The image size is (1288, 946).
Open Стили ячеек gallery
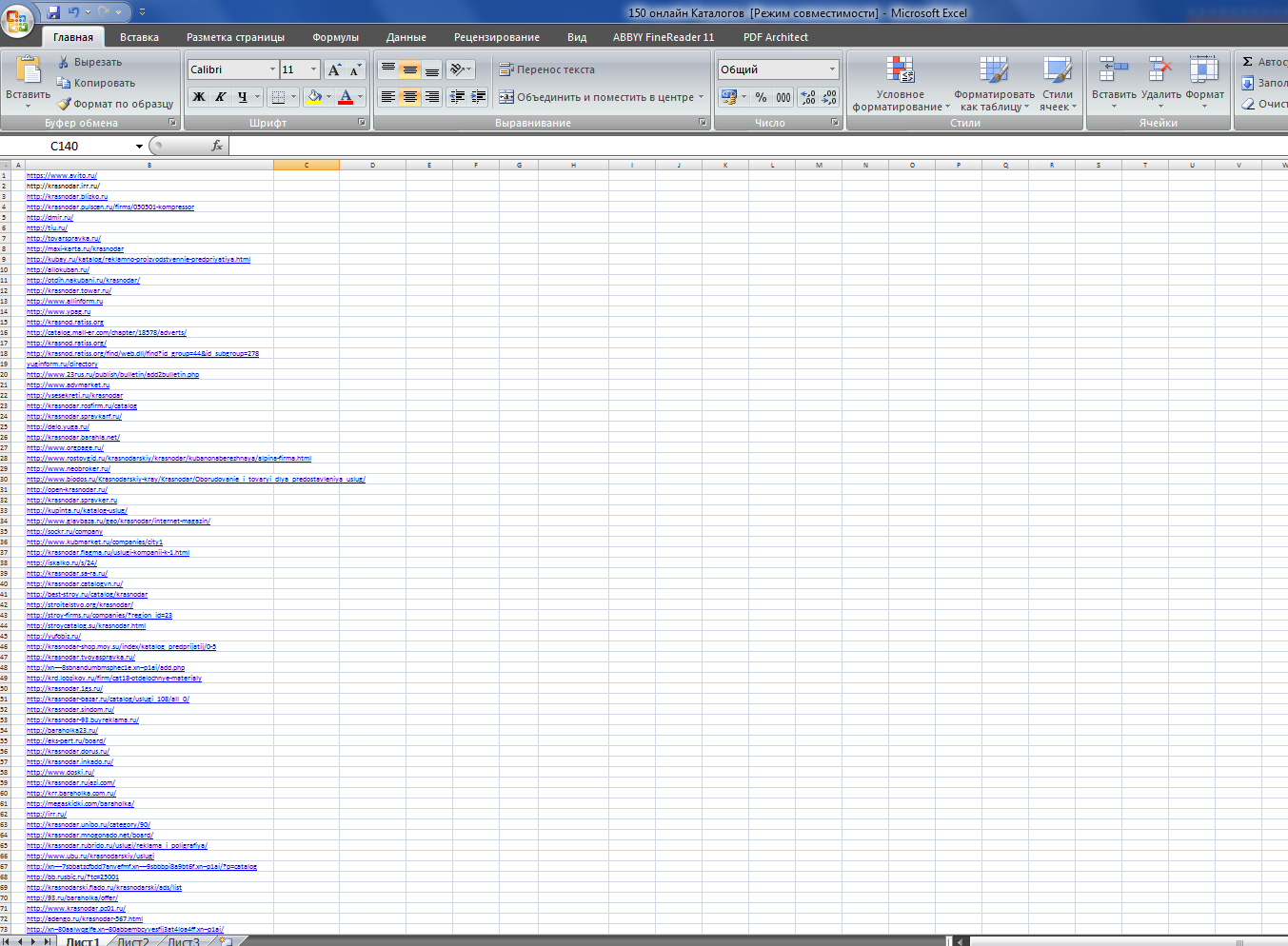tap(1058, 84)
